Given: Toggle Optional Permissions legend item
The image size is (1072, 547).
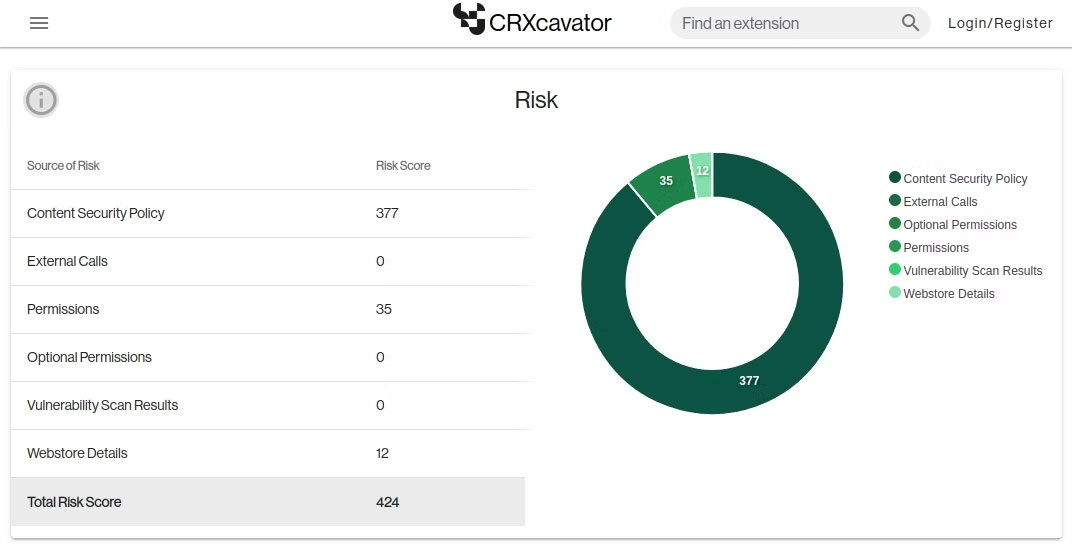Looking at the screenshot, I should [x=959, y=224].
